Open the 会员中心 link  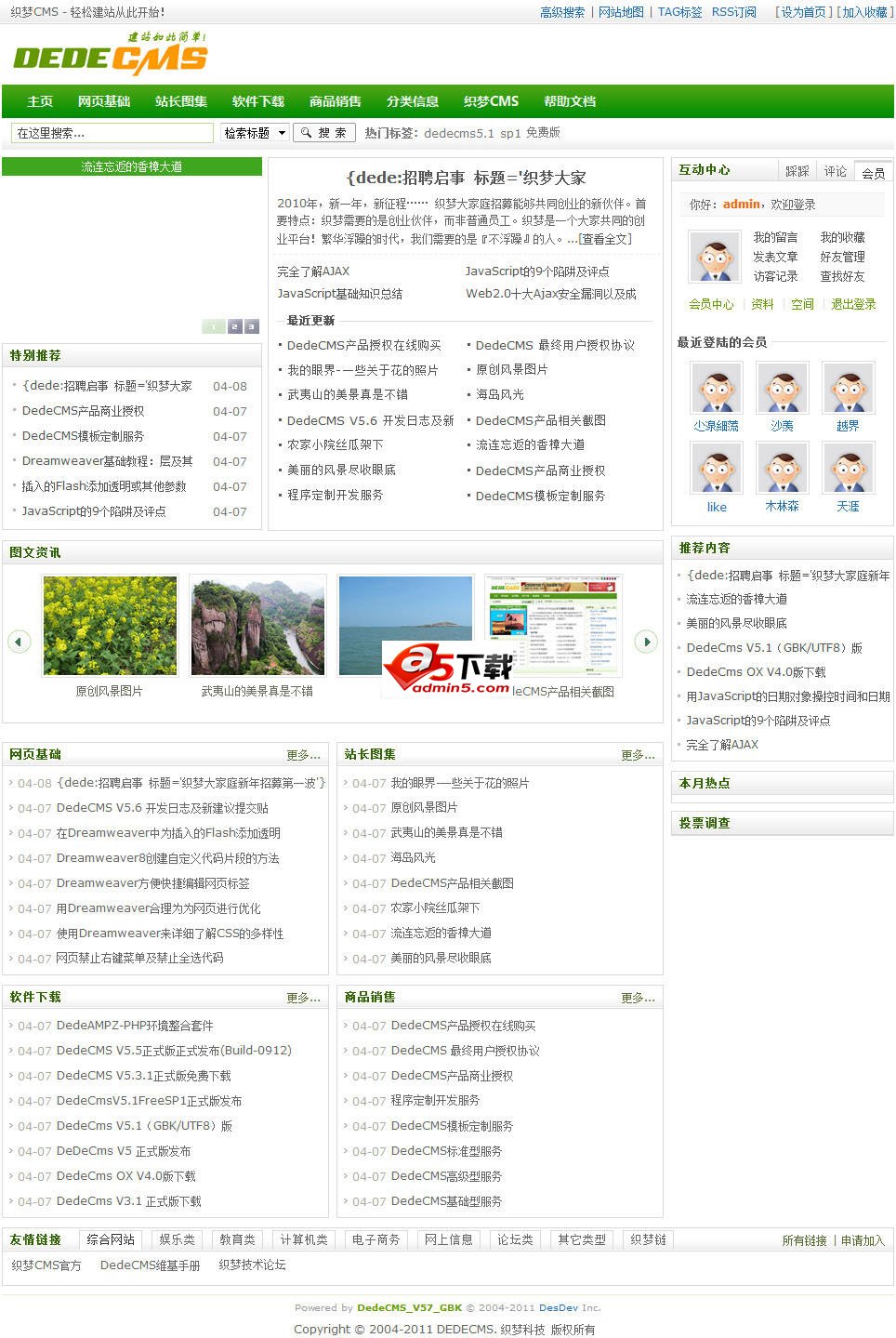click(x=711, y=304)
